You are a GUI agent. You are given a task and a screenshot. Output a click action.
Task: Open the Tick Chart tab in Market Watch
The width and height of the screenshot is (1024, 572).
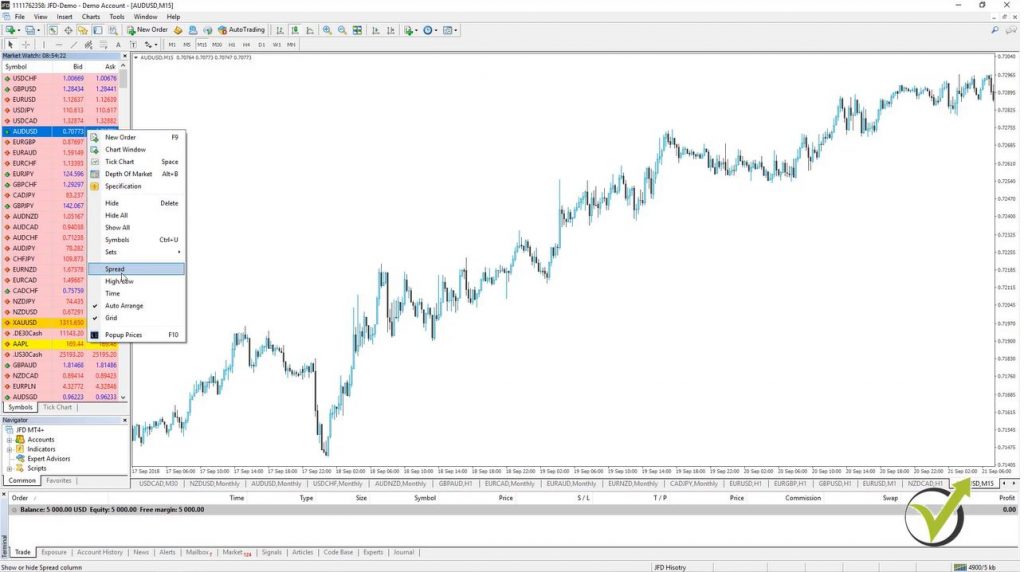(x=57, y=407)
